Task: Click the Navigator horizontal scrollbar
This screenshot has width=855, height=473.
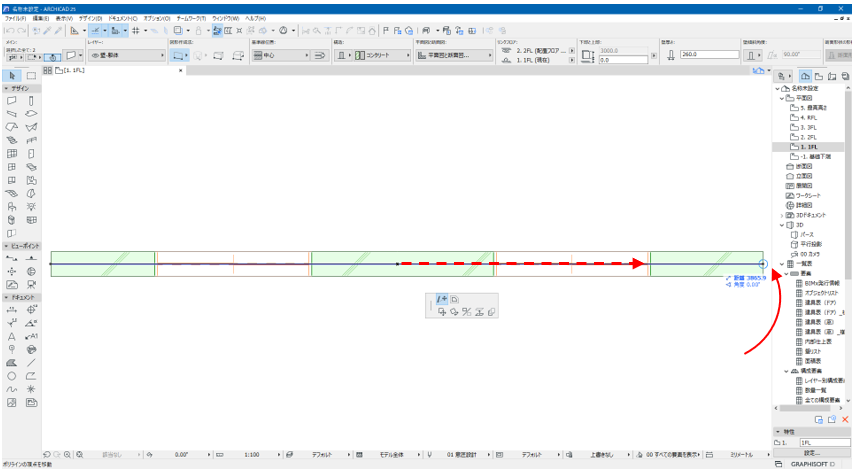Action: [804, 408]
